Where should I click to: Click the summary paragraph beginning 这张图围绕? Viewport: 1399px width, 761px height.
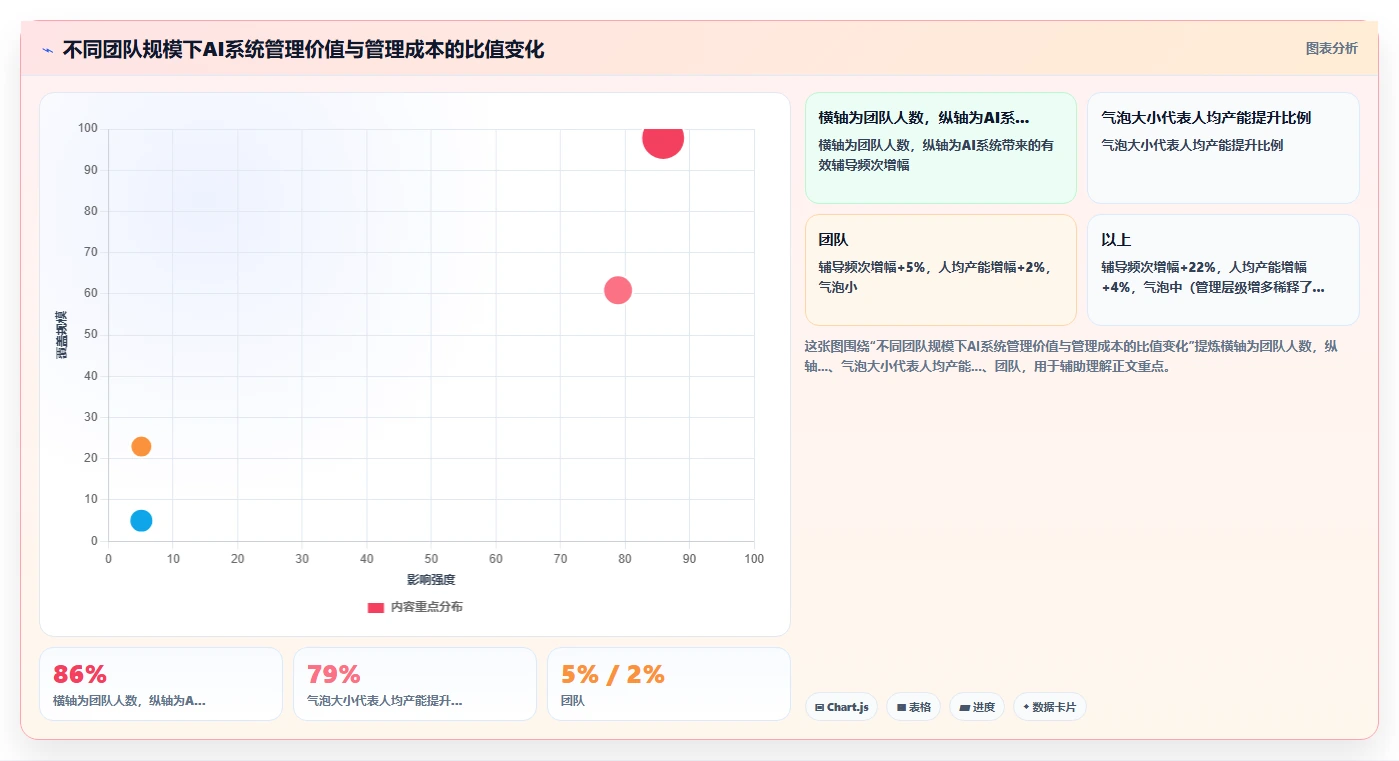[1072, 356]
